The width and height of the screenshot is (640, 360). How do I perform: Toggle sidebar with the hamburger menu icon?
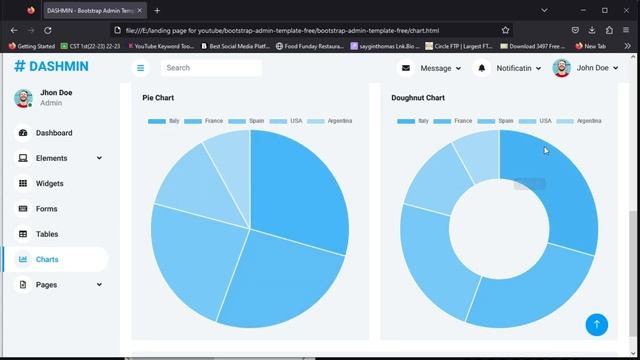140,68
